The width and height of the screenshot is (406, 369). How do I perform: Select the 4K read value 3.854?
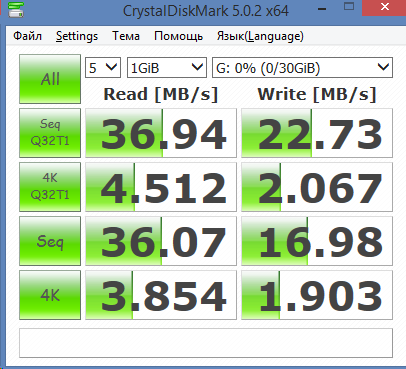point(161,295)
